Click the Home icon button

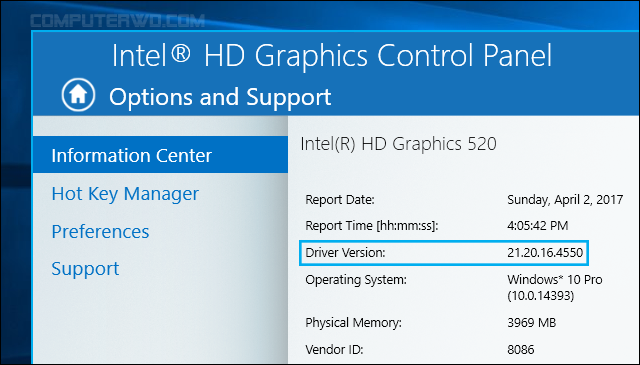(x=78, y=95)
